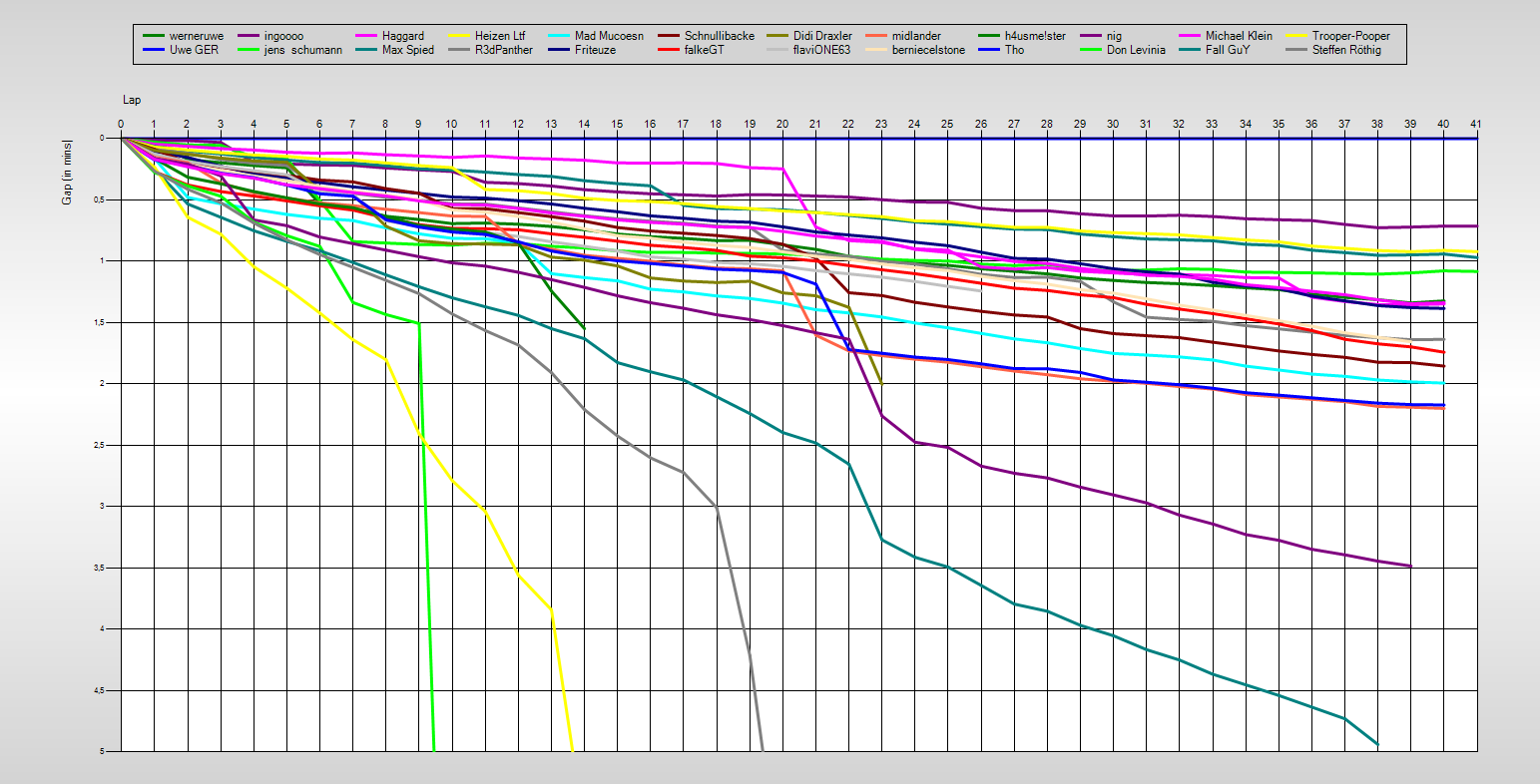This screenshot has height=784, width=1540.
Task: Click lap number 10 on top axis
Action: (451, 125)
